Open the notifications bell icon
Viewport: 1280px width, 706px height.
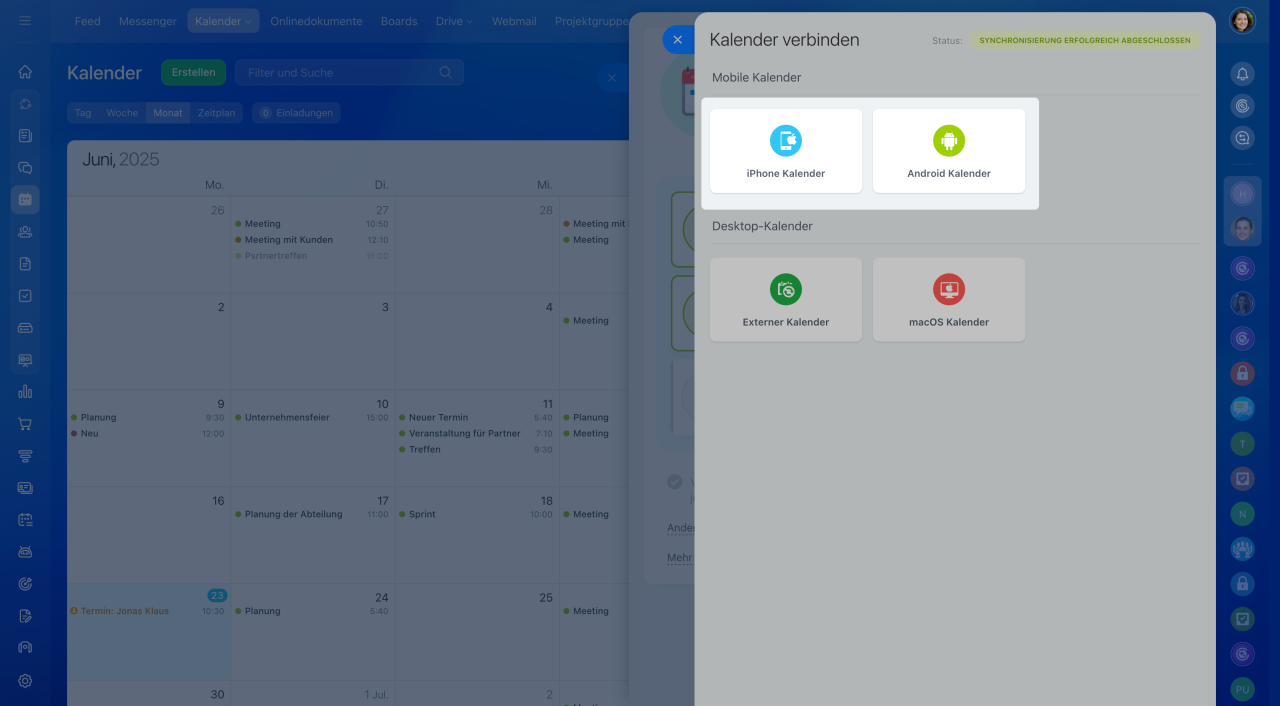tap(1242, 73)
